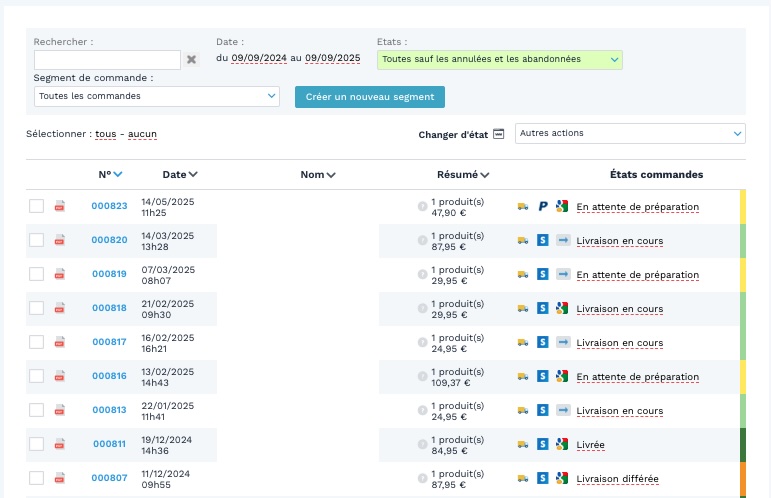Click the PayPal payment icon on order 000823
This screenshot has height=498, width=771.
tap(543, 207)
